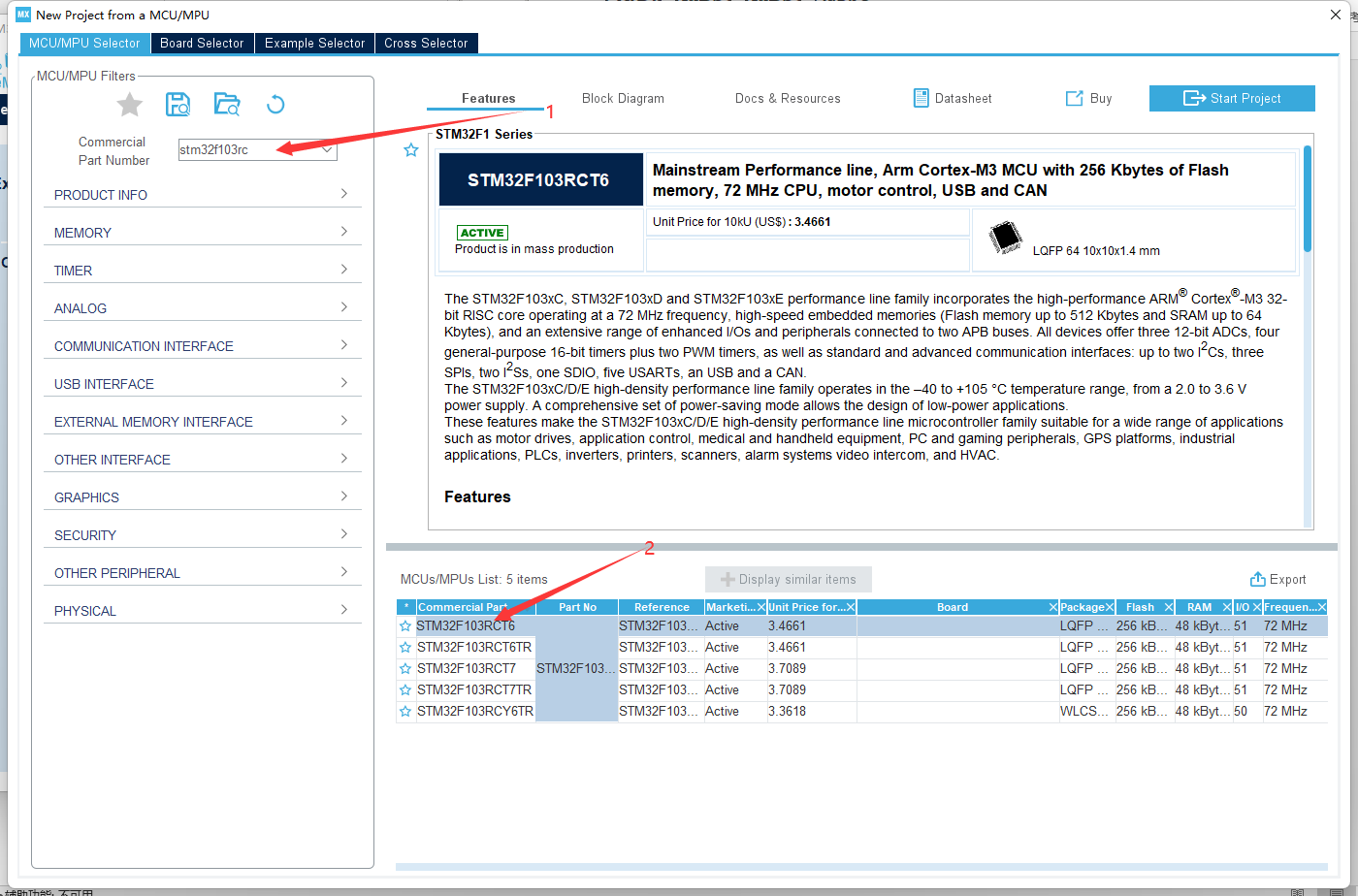Switch to the MCU/MPU Selector tab
Viewport: 1358px width, 896px height.
point(84,44)
